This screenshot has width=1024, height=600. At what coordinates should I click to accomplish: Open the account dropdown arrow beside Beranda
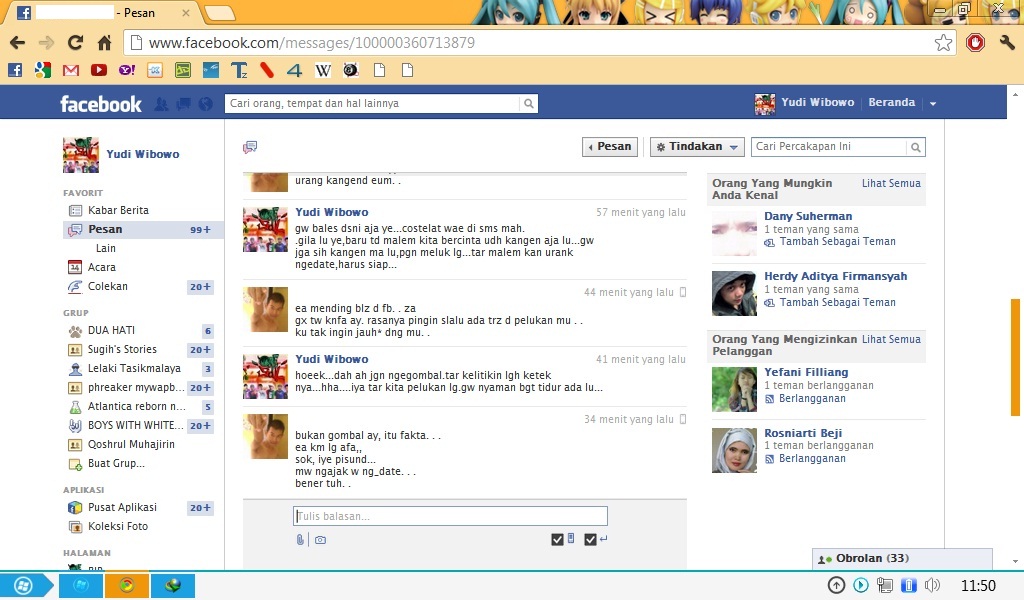click(x=933, y=103)
